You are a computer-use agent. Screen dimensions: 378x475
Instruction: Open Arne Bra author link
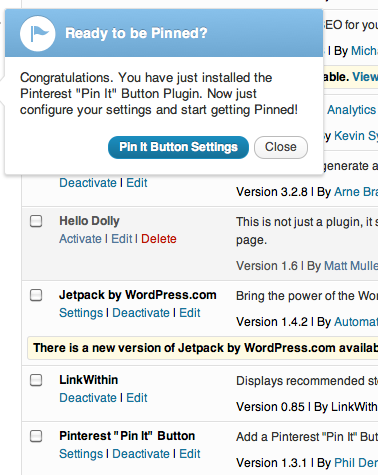(x=356, y=192)
